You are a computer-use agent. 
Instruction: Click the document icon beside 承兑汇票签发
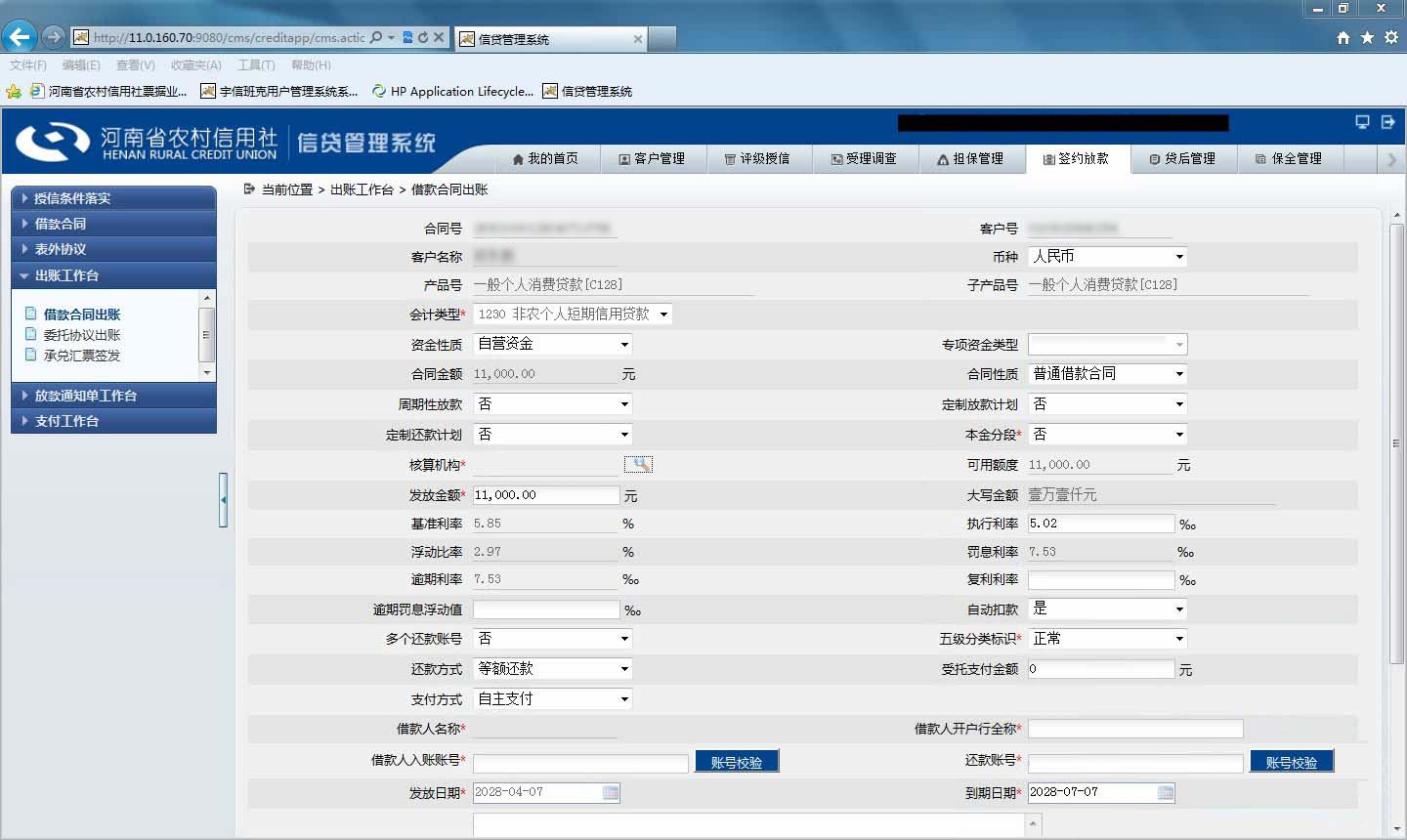click(30, 355)
